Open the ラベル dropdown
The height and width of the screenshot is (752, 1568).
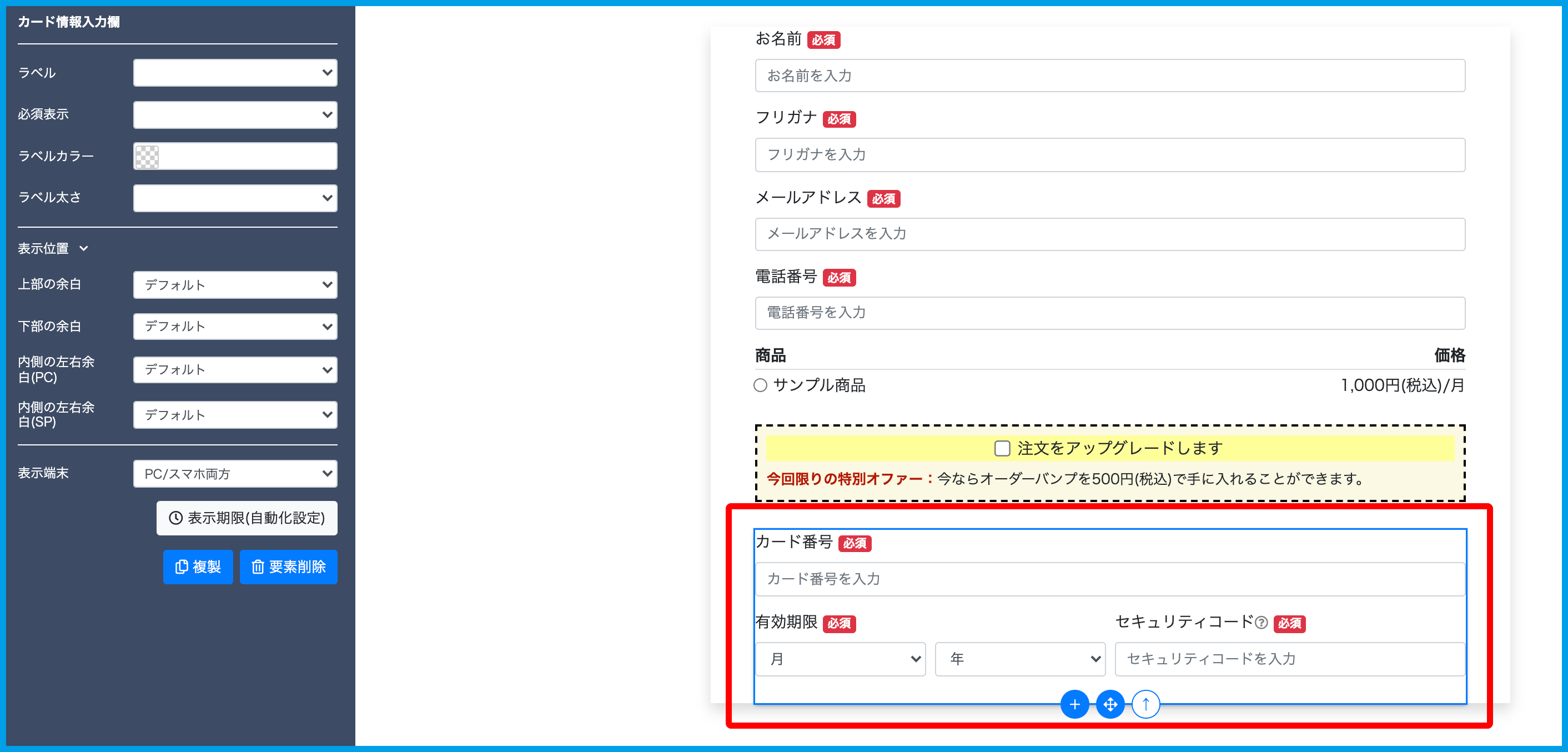(235, 73)
